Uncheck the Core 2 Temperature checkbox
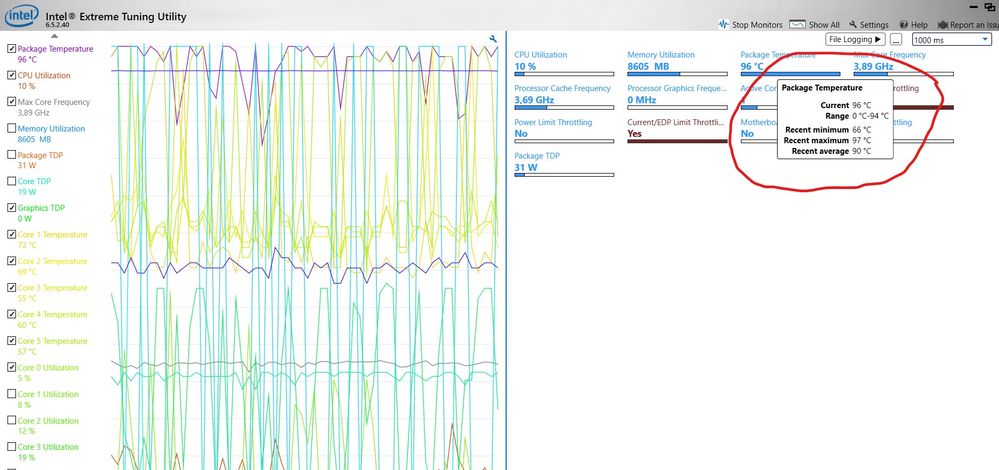This screenshot has width=999, height=470. click(x=11, y=261)
